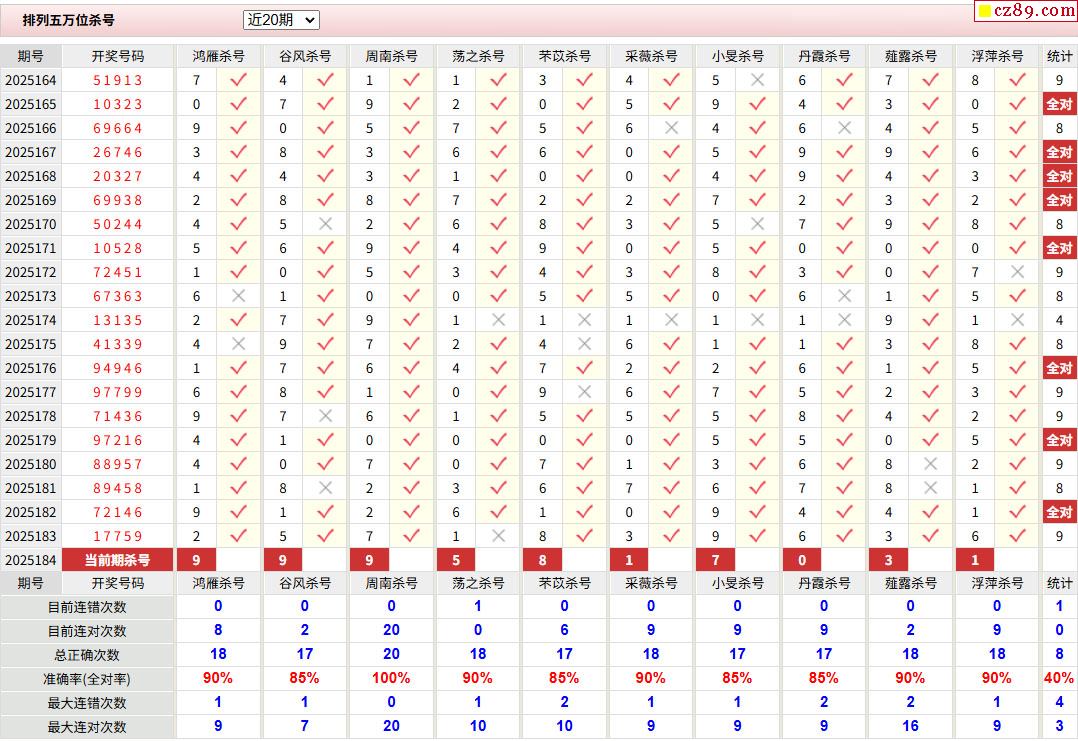Click the 全对 badge in row 2025182
The image size is (1078, 741).
1059,512
